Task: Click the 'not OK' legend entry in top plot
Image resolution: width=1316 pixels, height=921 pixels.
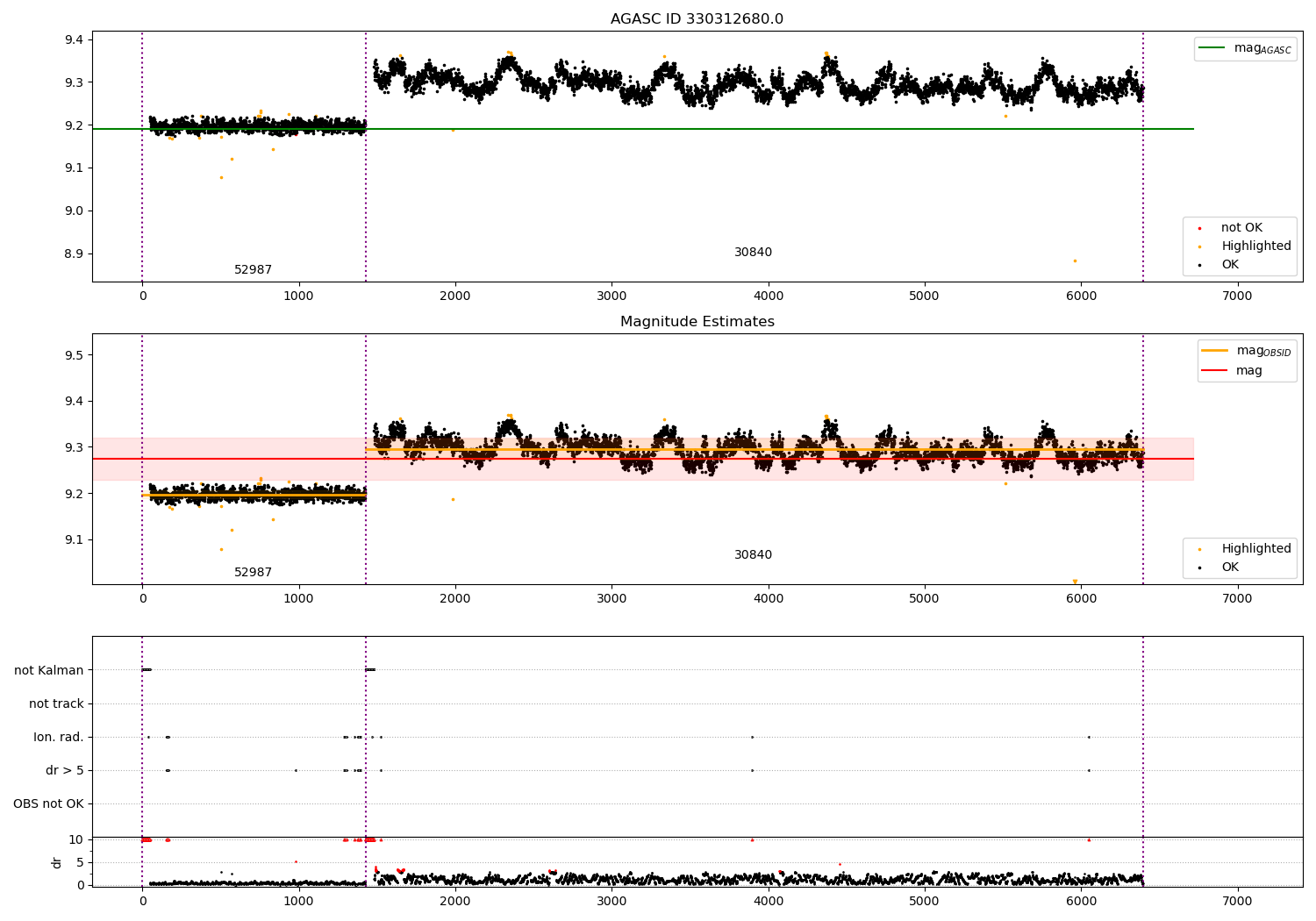Action: [1241, 228]
